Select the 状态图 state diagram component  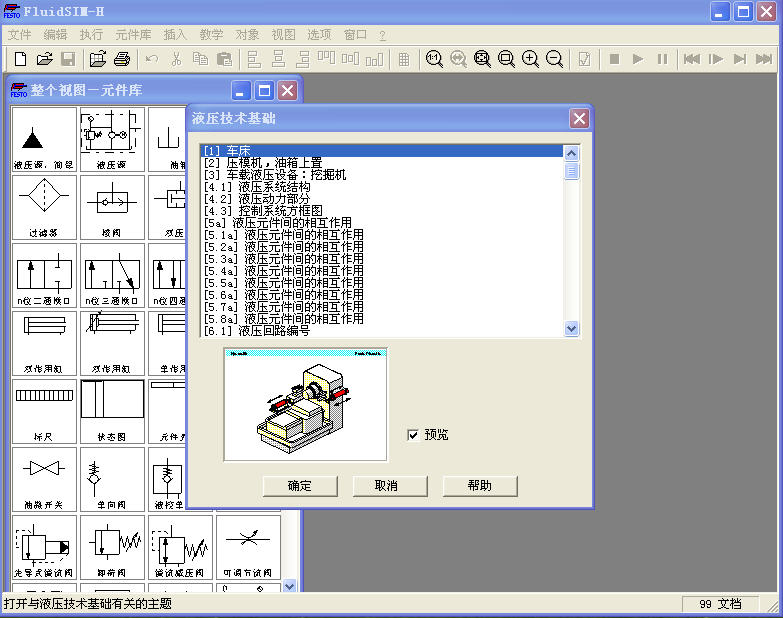pyautogui.click(x=112, y=411)
